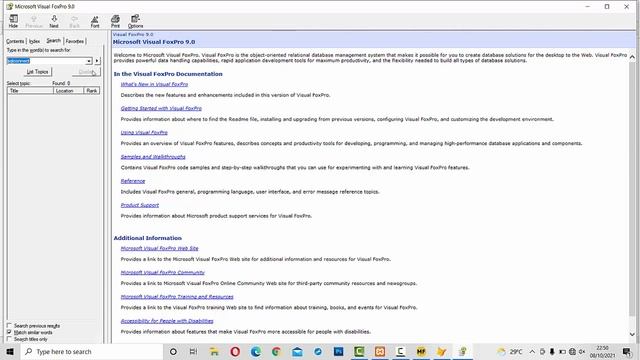Screen dimensions: 640x360
Task: Click the taskbar search box
Action: (x=91, y=351)
